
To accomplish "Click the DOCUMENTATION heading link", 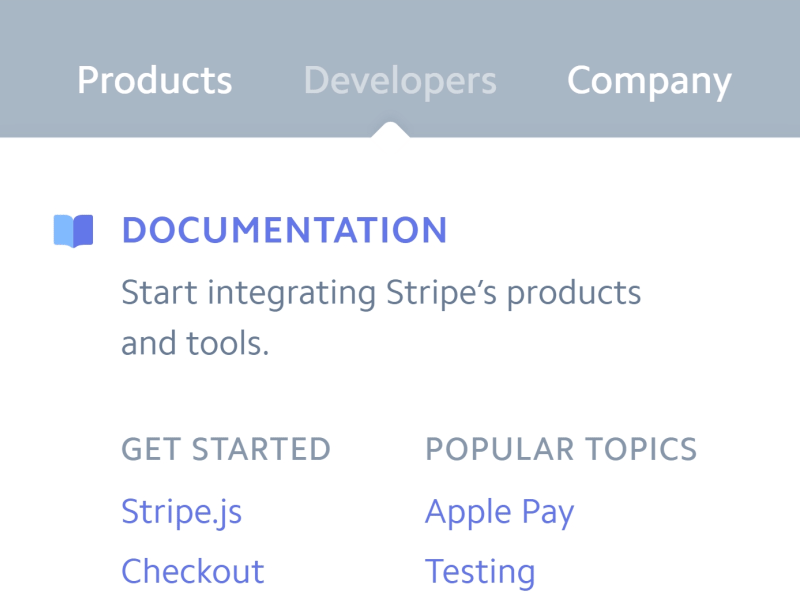I will coord(284,231).
